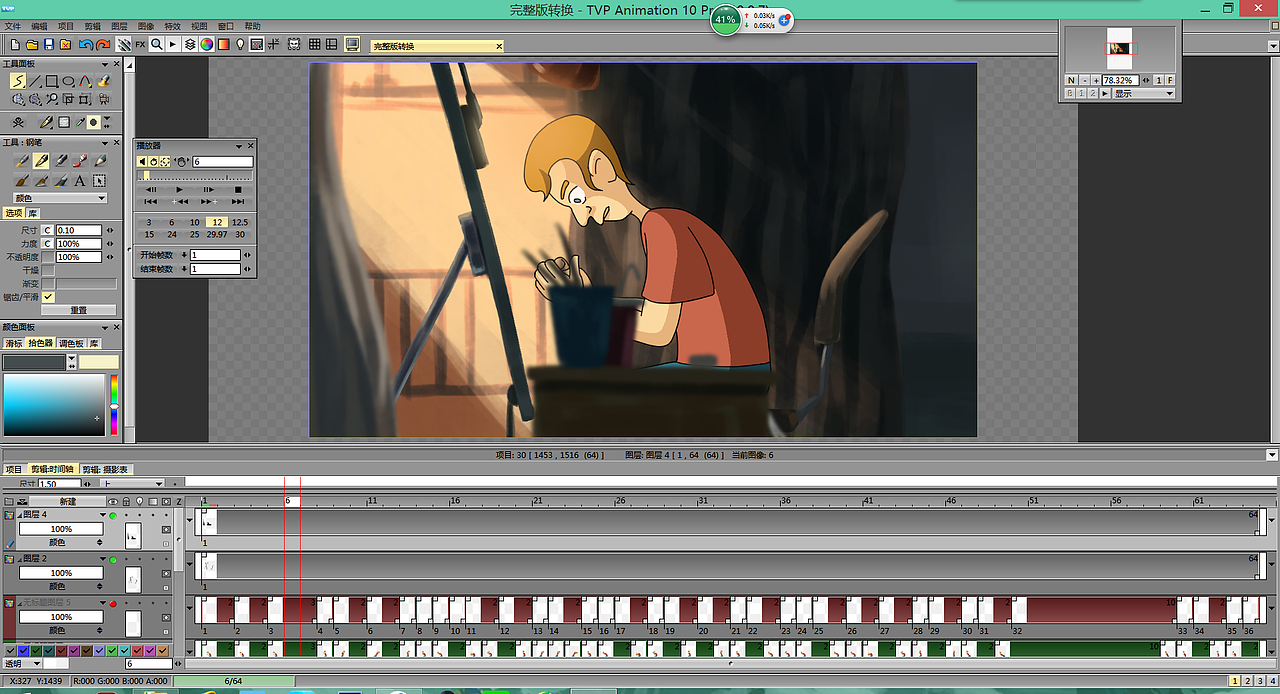Open the 透明 background dropdown
This screenshot has width=1280, height=694.
tap(20, 664)
